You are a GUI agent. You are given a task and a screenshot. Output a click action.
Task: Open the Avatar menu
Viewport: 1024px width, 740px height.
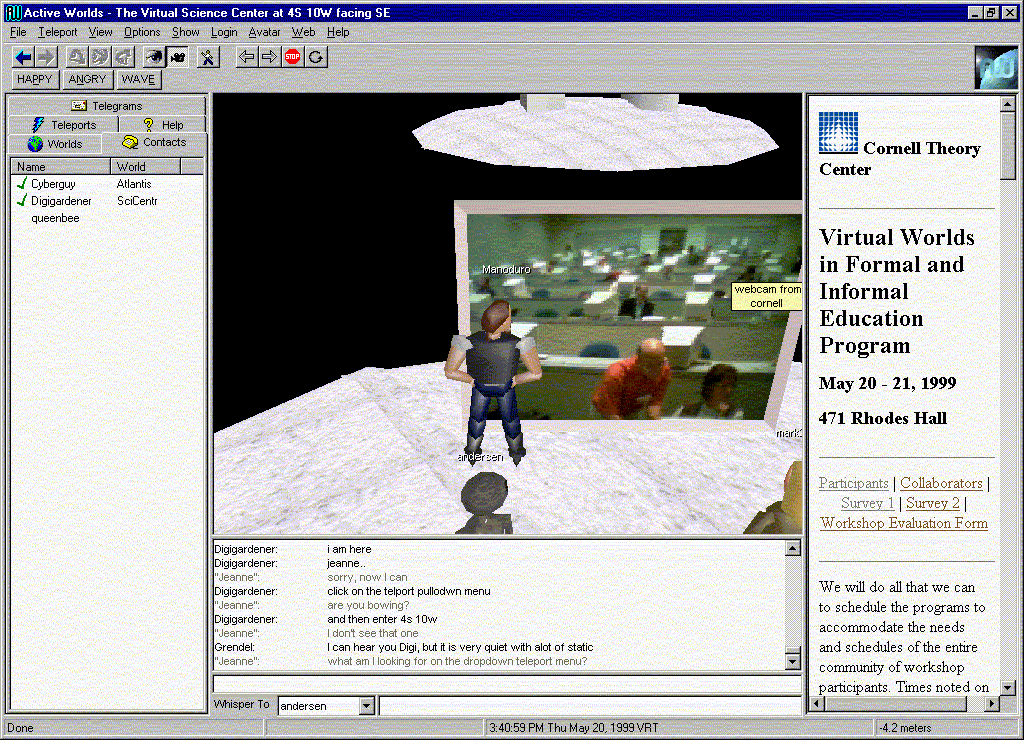(x=264, y=32)
